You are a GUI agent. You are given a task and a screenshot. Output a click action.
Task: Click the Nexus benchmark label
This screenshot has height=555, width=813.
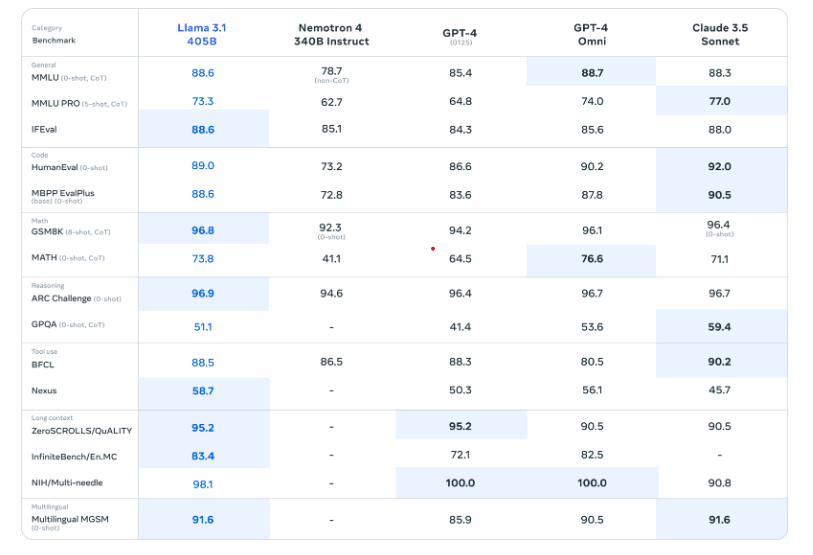44,391
